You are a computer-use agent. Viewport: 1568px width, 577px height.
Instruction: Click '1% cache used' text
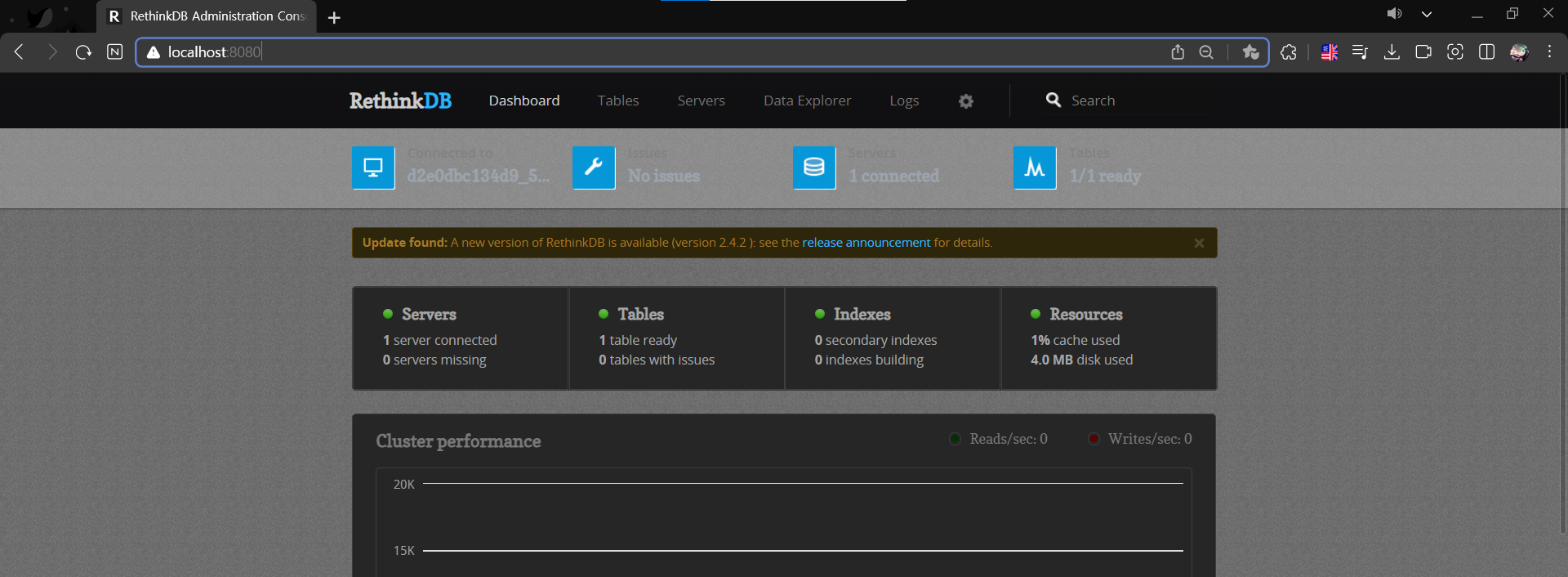pos(1075,340)
